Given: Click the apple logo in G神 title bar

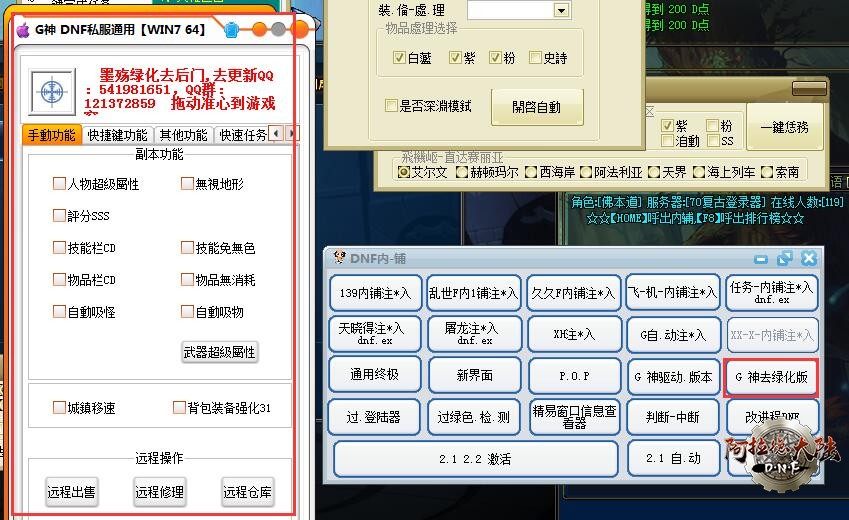Looking at the screenshot, I should [x=23, y=30].
